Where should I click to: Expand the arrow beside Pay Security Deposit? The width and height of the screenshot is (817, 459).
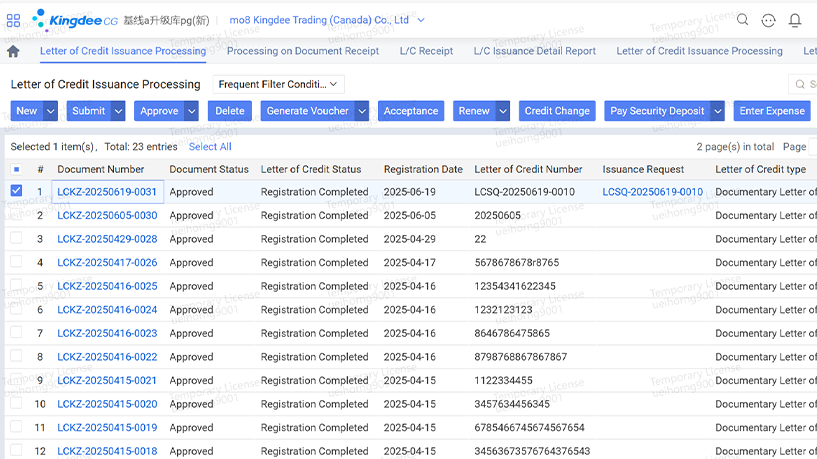pos(718,111)
